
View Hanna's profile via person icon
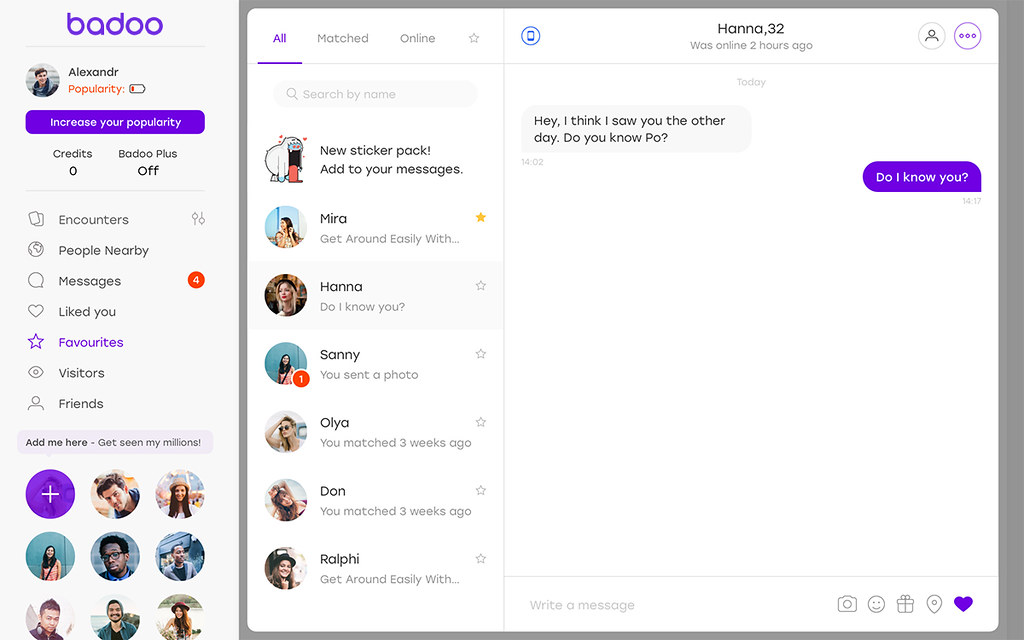[x=931, y=36]
